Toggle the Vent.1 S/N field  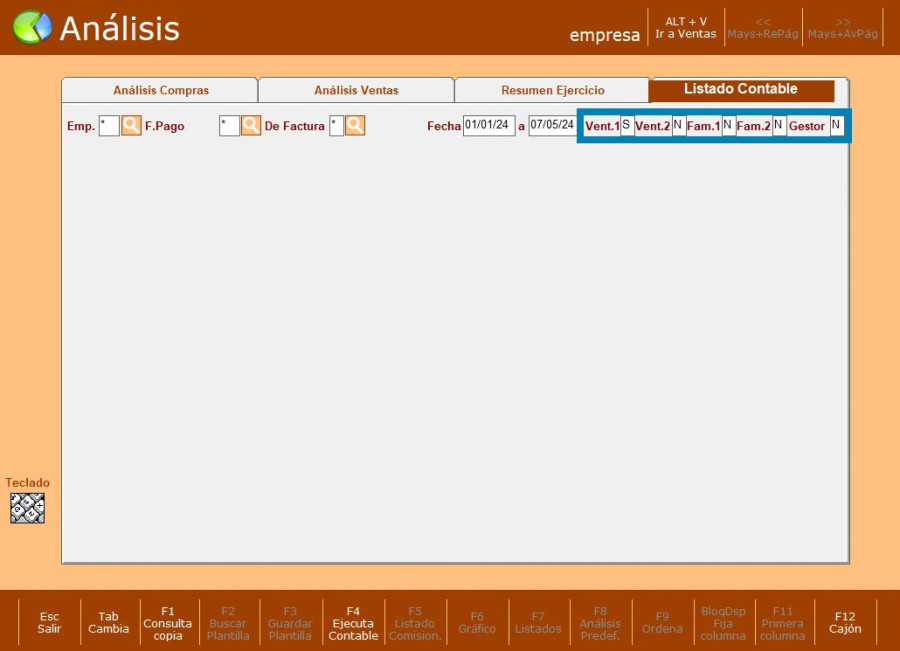(x=627, y=126)
